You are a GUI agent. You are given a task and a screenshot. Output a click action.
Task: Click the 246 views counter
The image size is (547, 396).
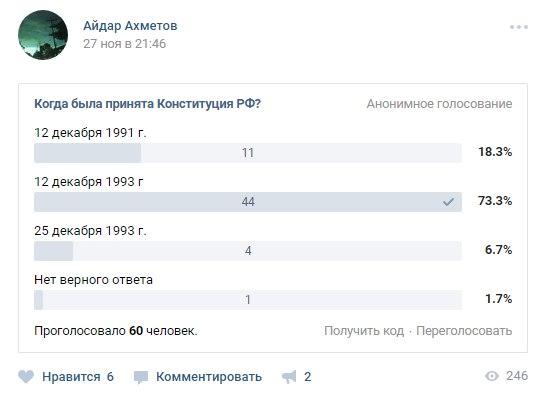tap(517, 376)
